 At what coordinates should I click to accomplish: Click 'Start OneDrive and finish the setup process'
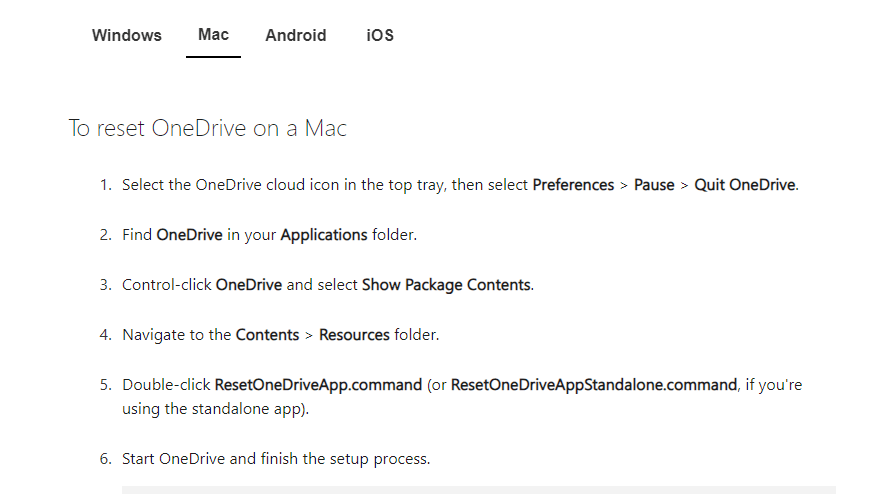pos(276,459)
